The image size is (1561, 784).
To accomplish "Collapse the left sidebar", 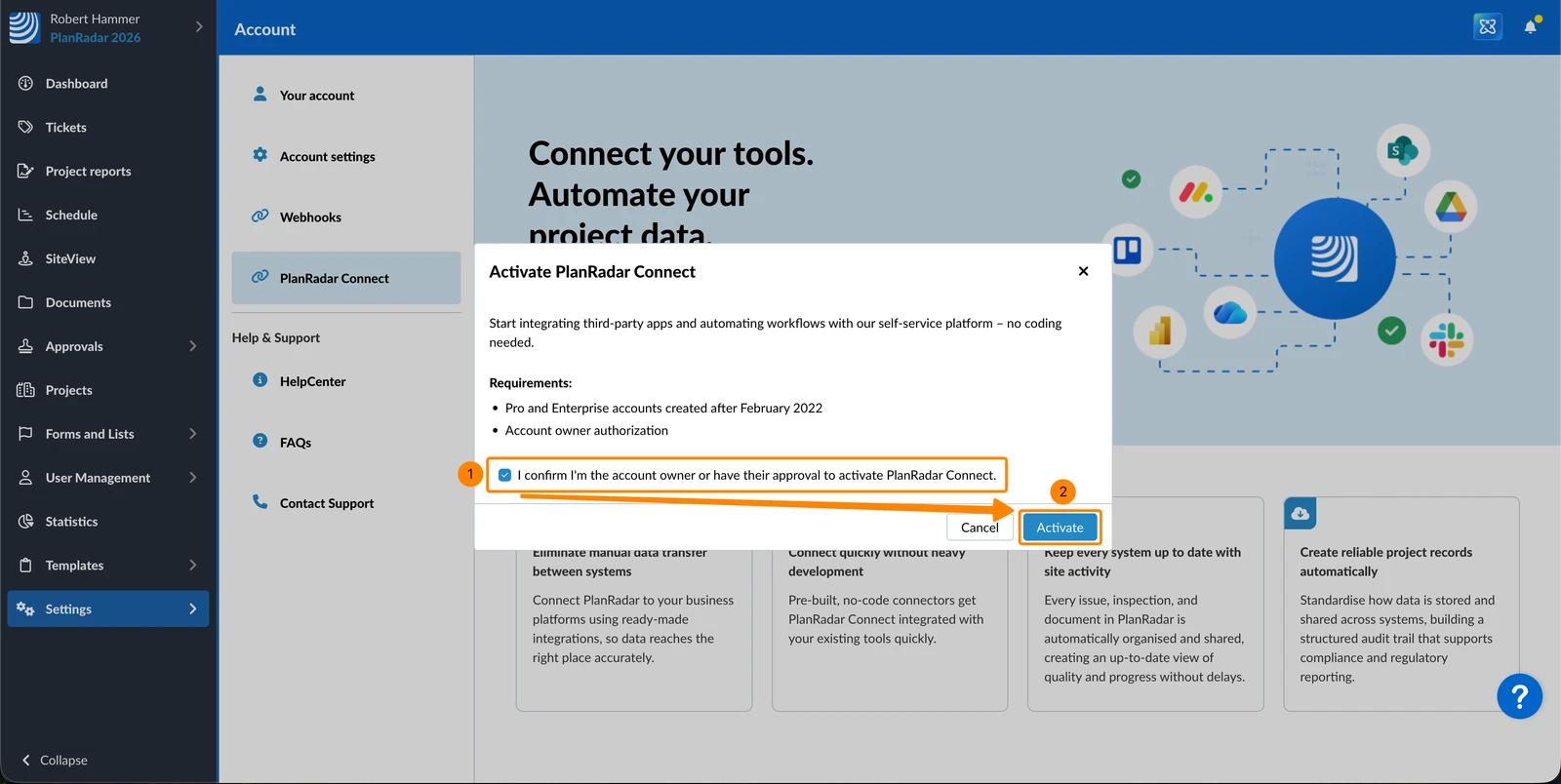I will pos(55,760).
